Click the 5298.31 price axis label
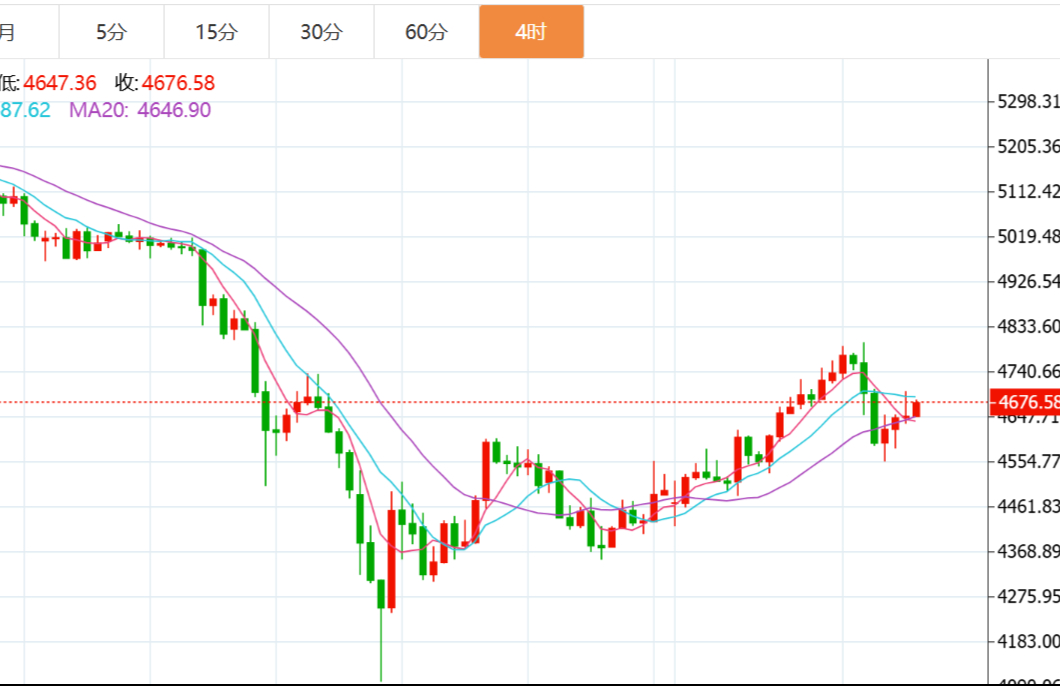1060x686 pixels. pos(1028,102)
